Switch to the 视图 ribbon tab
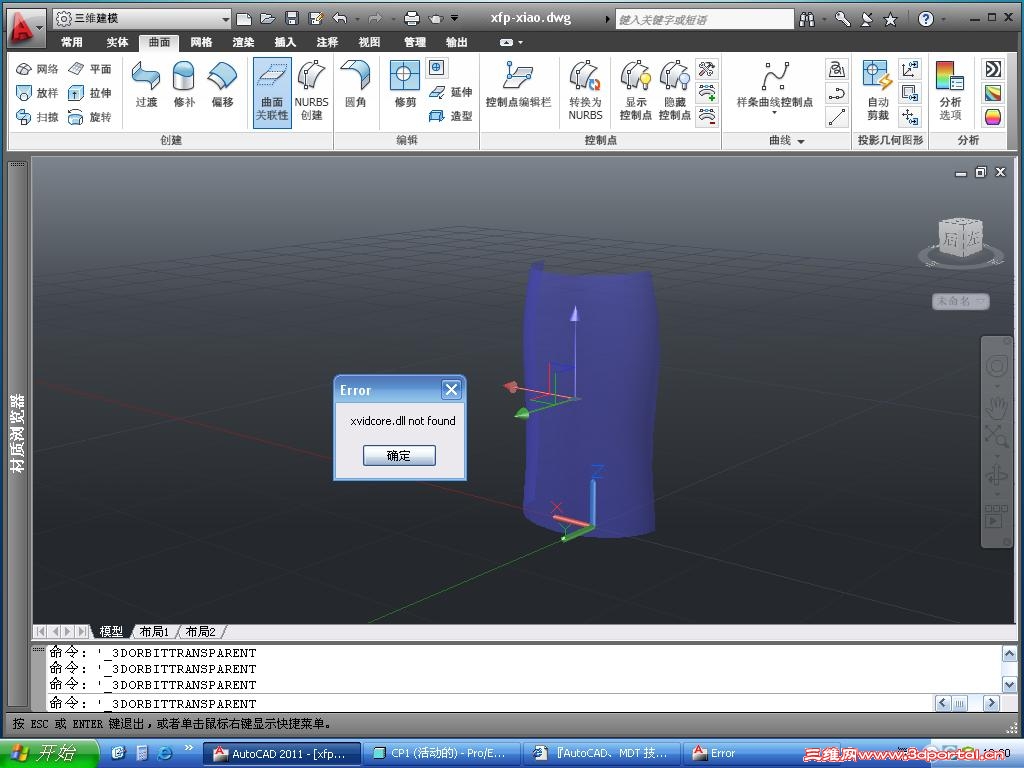The height and width of the screenshot is (768, 1024). pyautogui.click(x=369, y=42)
